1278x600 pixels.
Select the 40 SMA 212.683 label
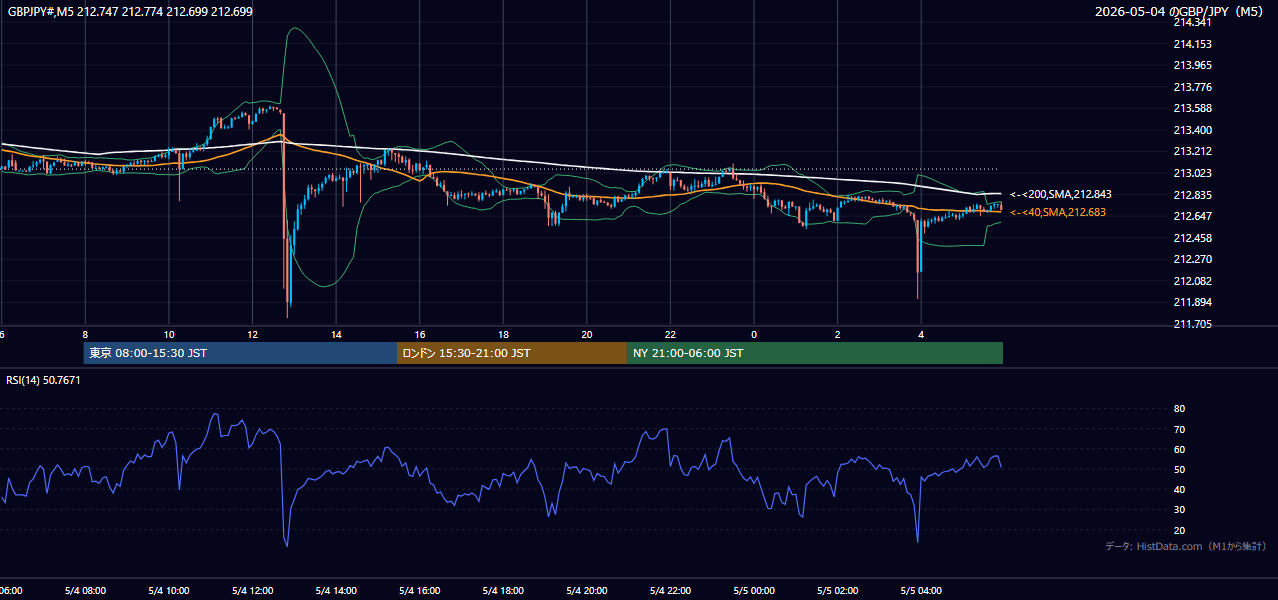1057,212
